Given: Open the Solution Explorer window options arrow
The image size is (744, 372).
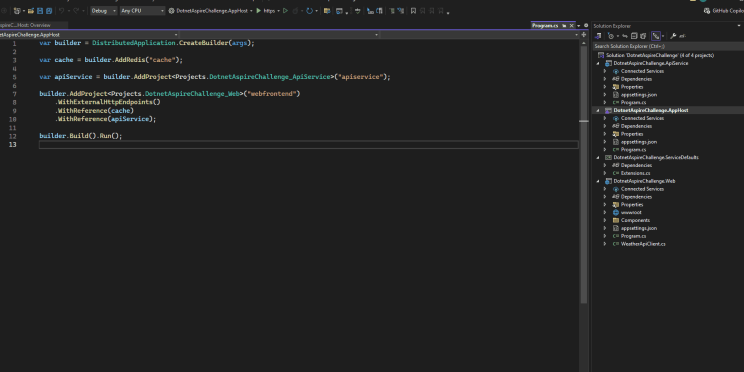Looking at the screenshot, I should point(739,26).
